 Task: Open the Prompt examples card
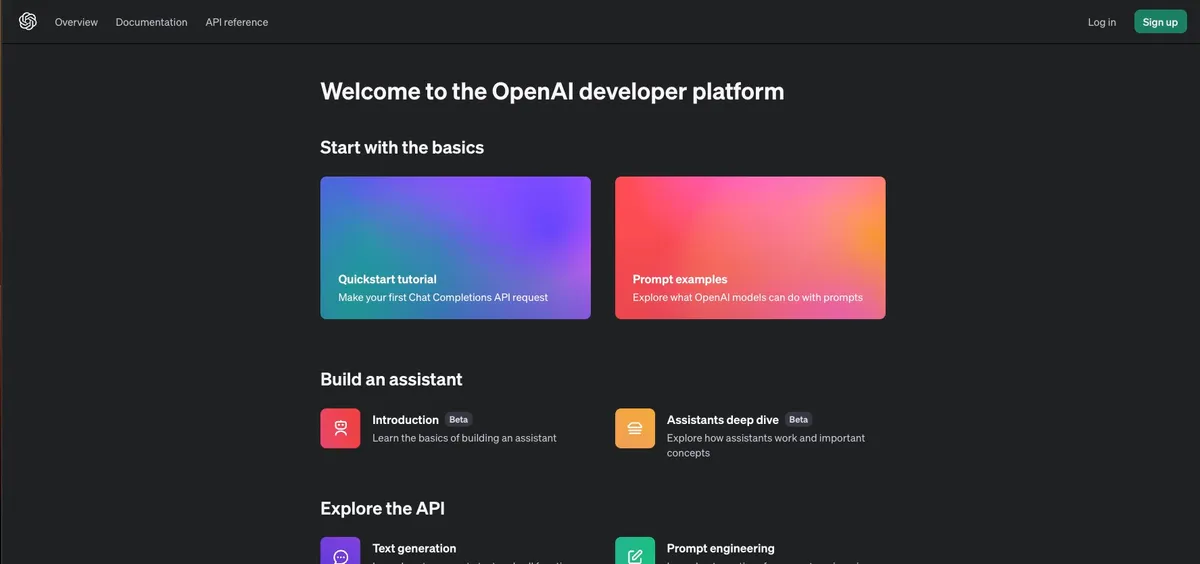click(750, 248)
